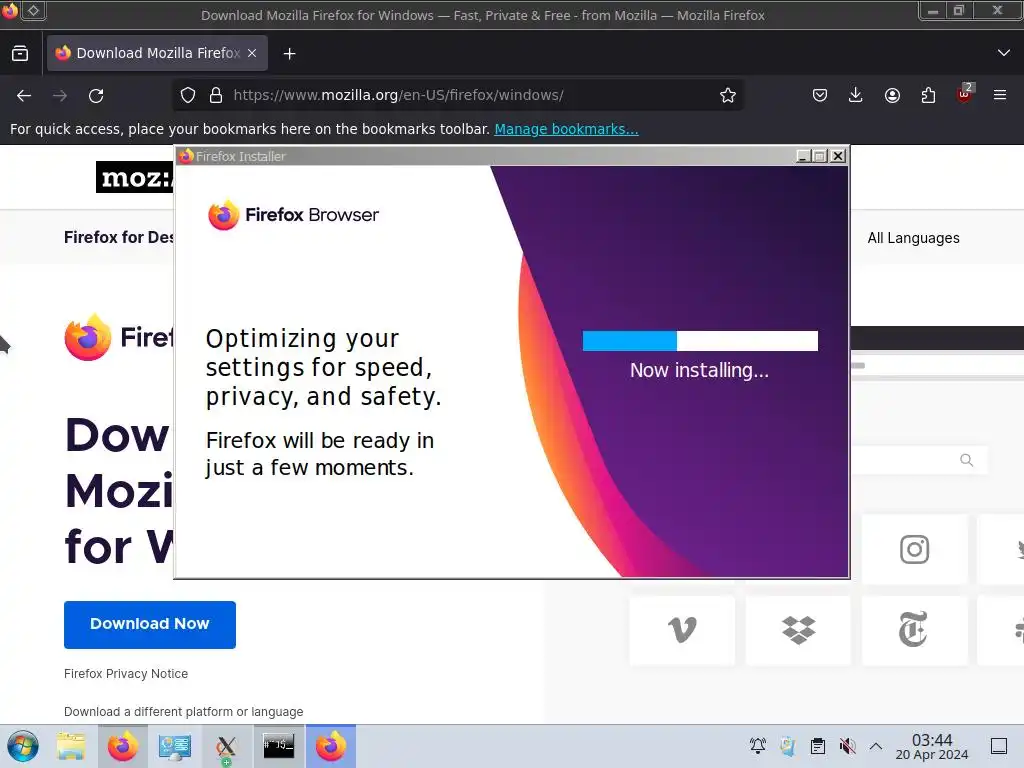Click the Firefox for Desktop heading link

tap(119, 237)
